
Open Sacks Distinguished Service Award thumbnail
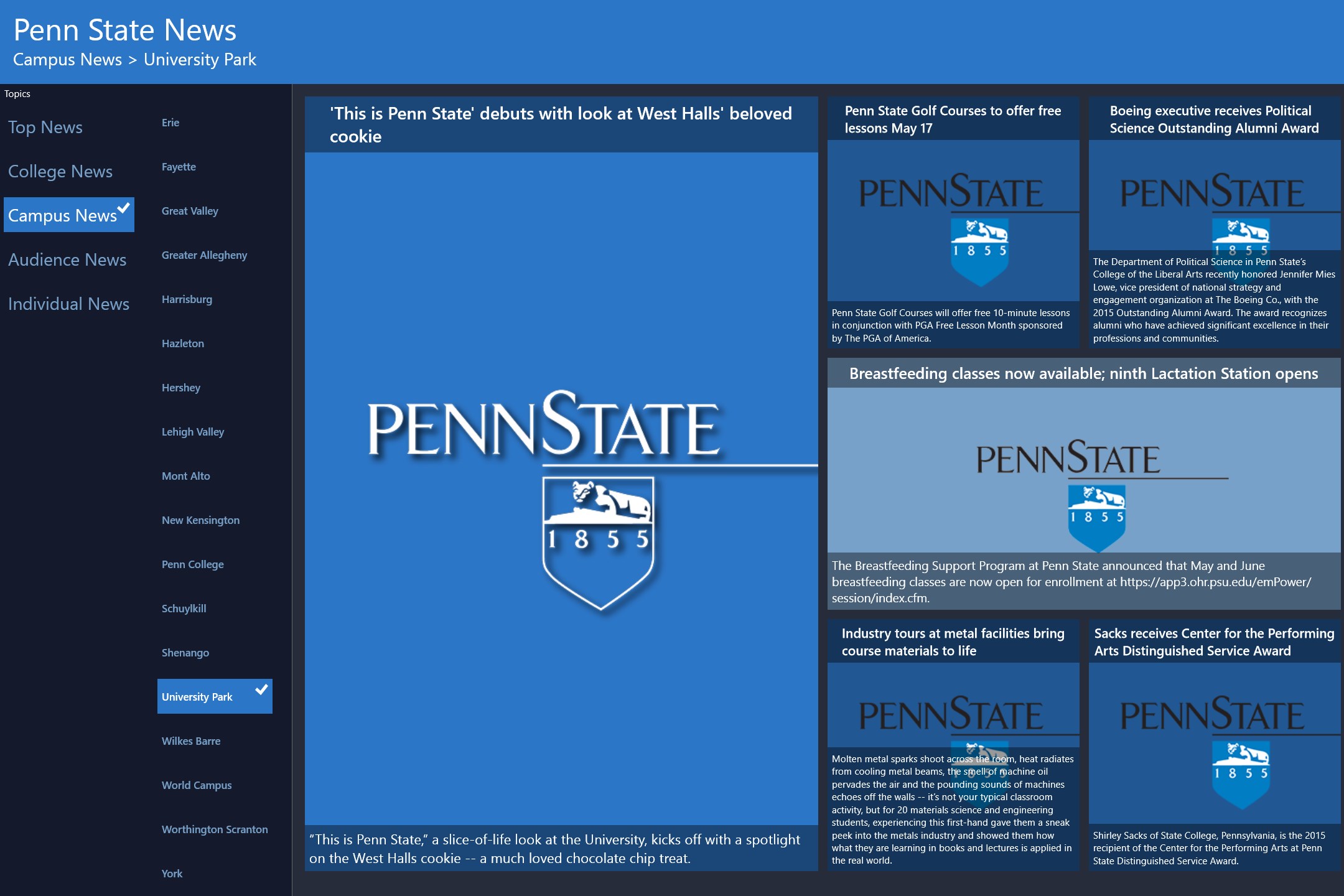pos(1214,744)
